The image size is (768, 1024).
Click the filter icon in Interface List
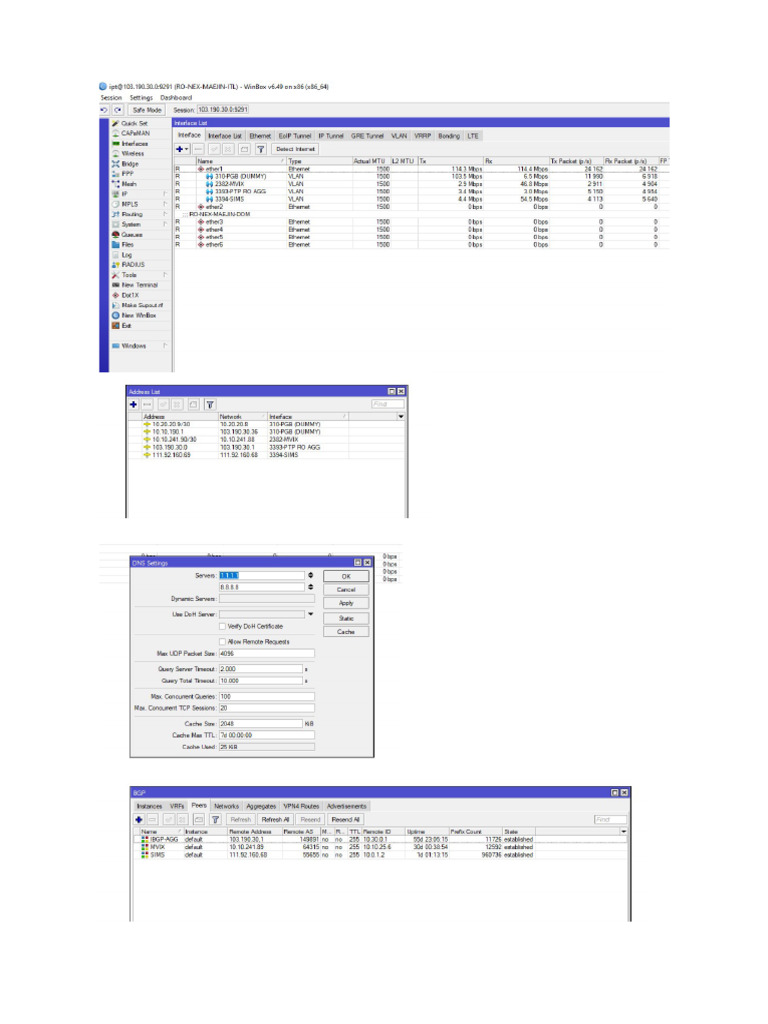click(261, 150)
